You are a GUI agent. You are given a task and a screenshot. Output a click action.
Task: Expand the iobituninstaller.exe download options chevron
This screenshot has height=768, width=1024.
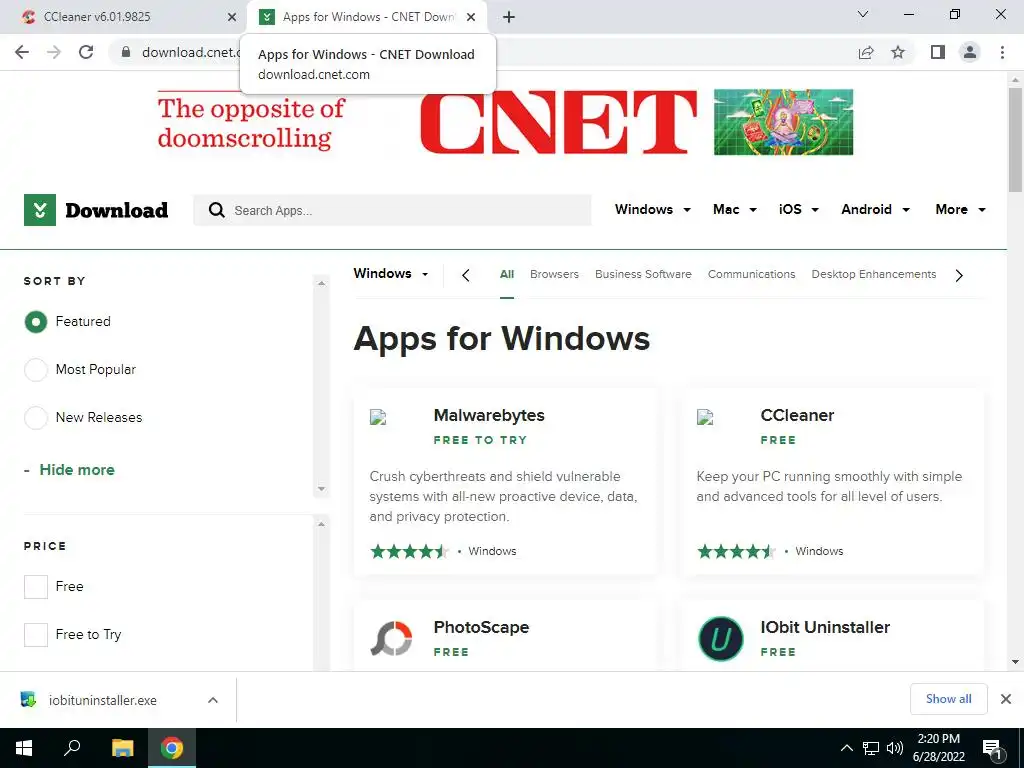(213, 700)
